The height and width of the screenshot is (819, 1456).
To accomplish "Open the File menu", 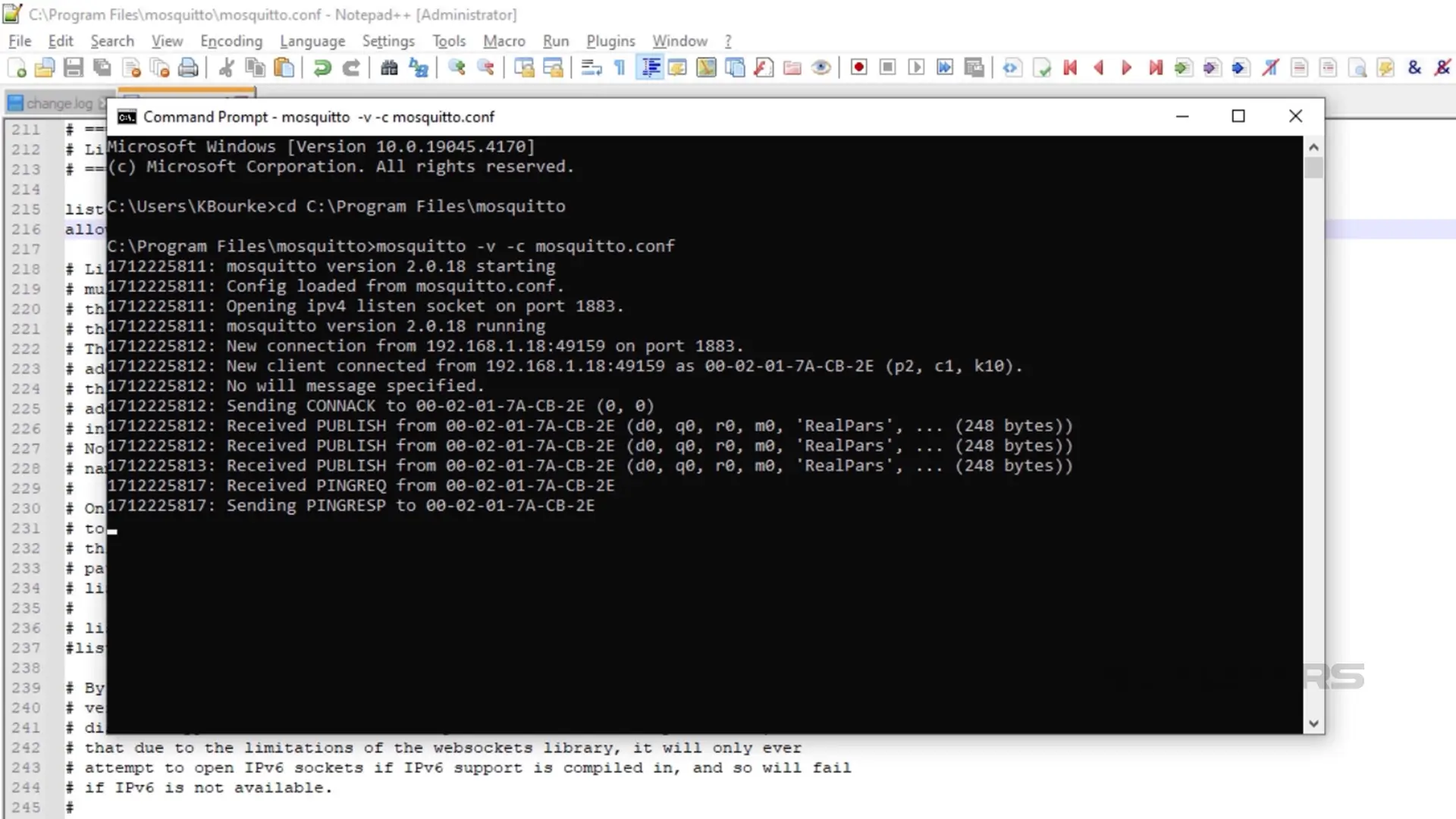I will pos(20,41).
